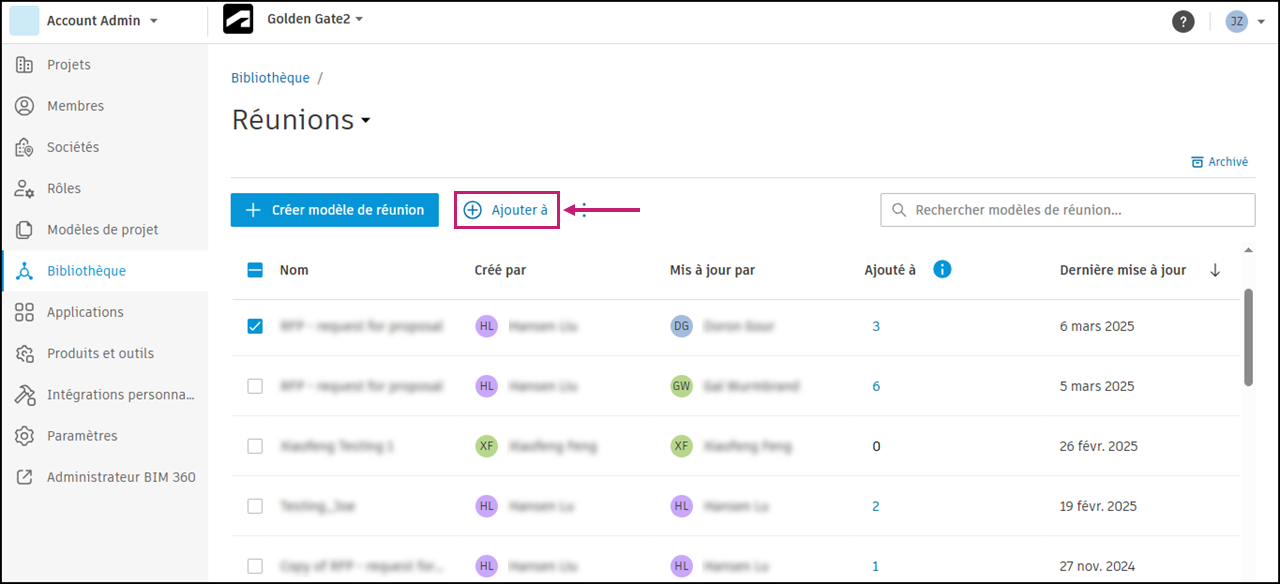Click the Archivé archive icon

click(1196, 162)
